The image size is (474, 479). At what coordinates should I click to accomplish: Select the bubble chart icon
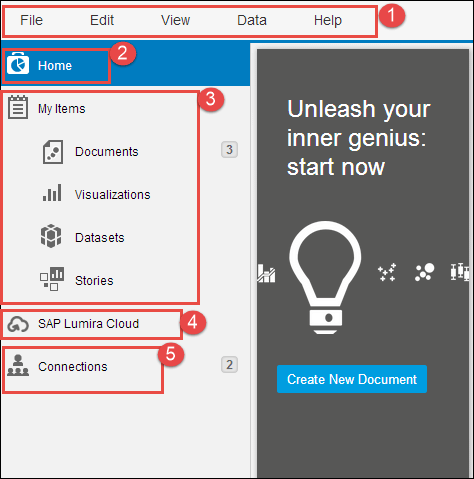click(x=424, y=272)
